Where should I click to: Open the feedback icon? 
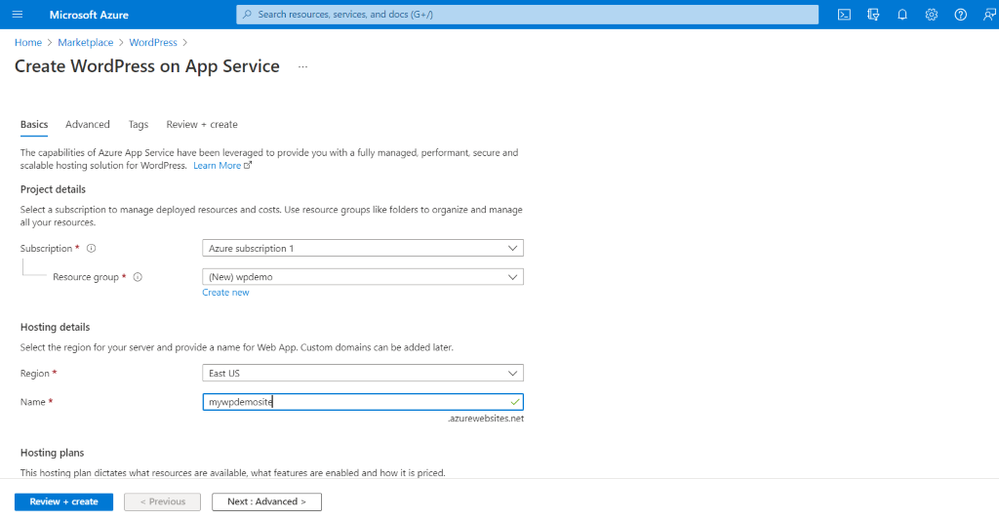tap(989, 15)
